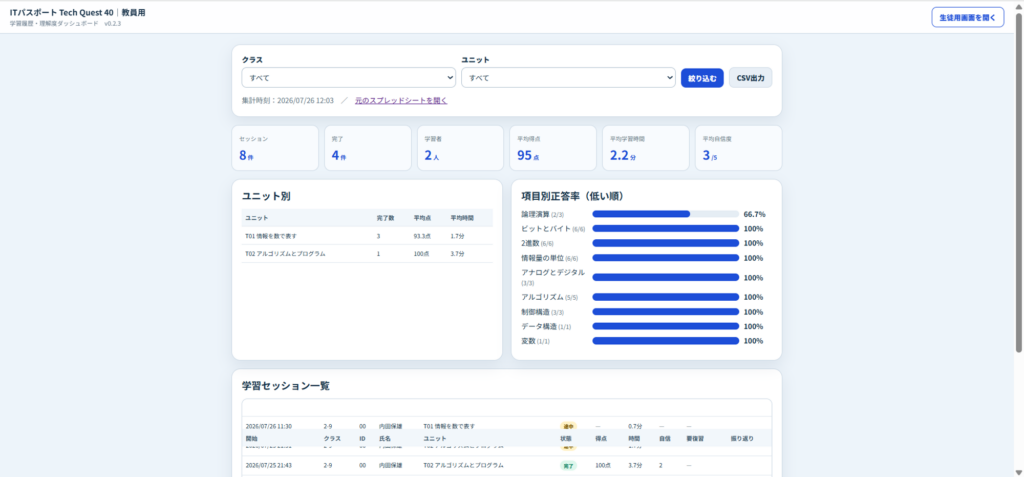
Task: Click the page scrollbar down arrow
Action: pyautogui.click(x=1019, y=472)
